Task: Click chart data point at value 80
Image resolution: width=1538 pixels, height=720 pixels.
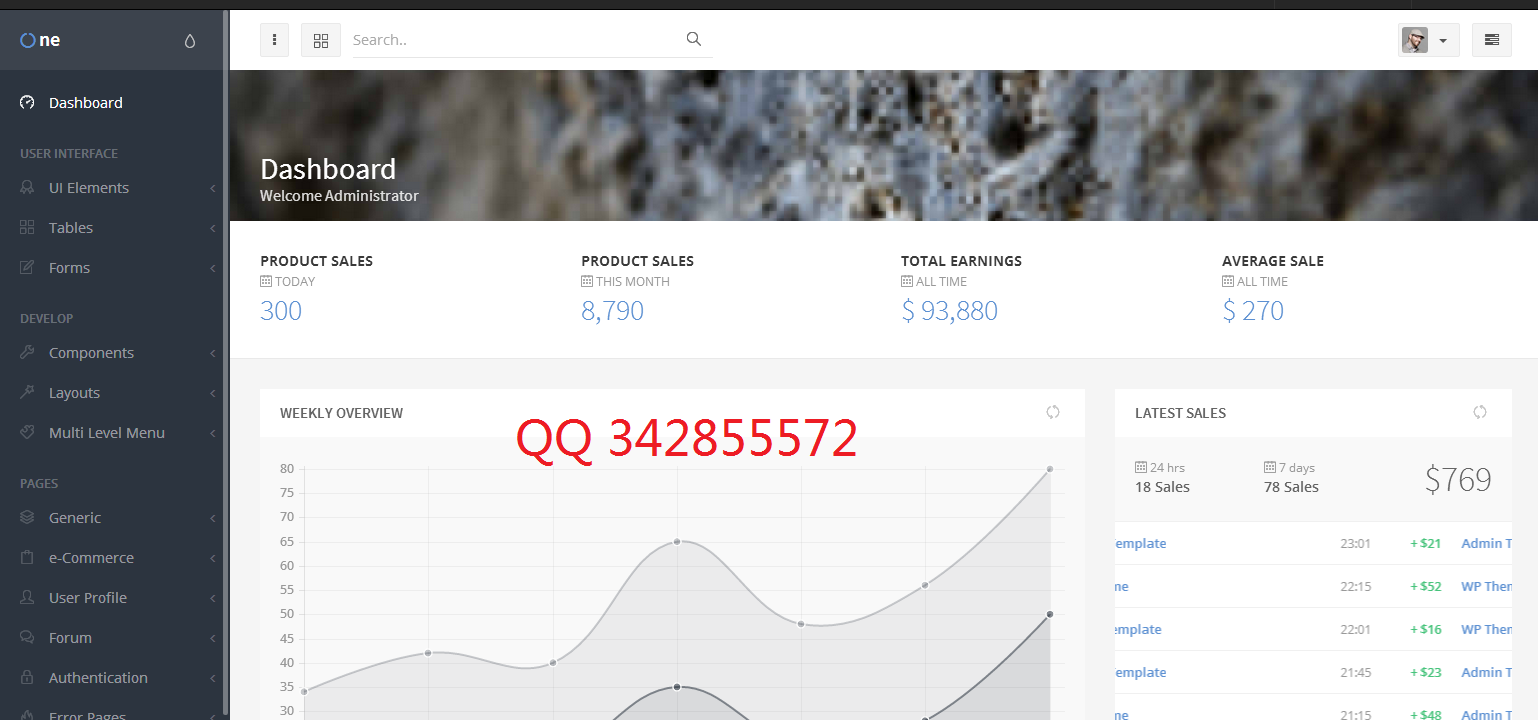Action: coord(1050,468)
